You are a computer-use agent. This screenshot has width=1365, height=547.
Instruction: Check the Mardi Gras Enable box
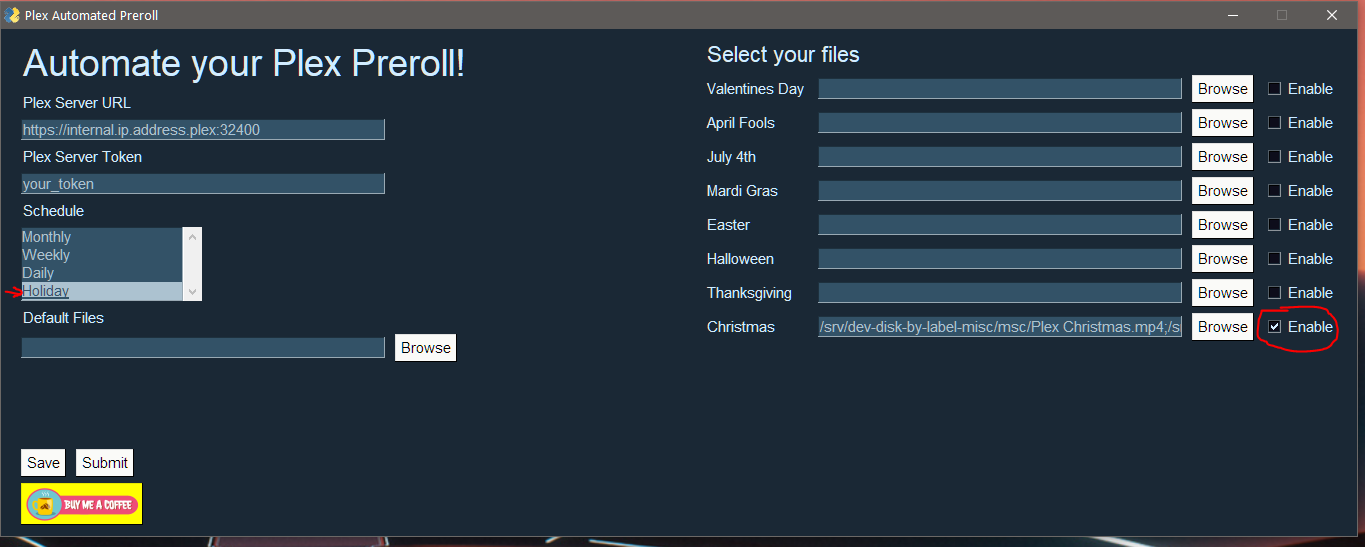coord(1274,191)
